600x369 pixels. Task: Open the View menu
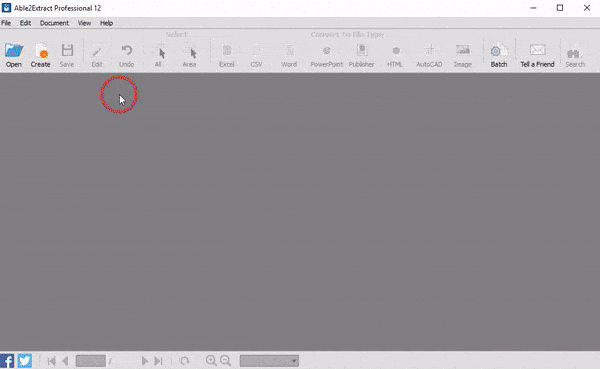point(84,23)
